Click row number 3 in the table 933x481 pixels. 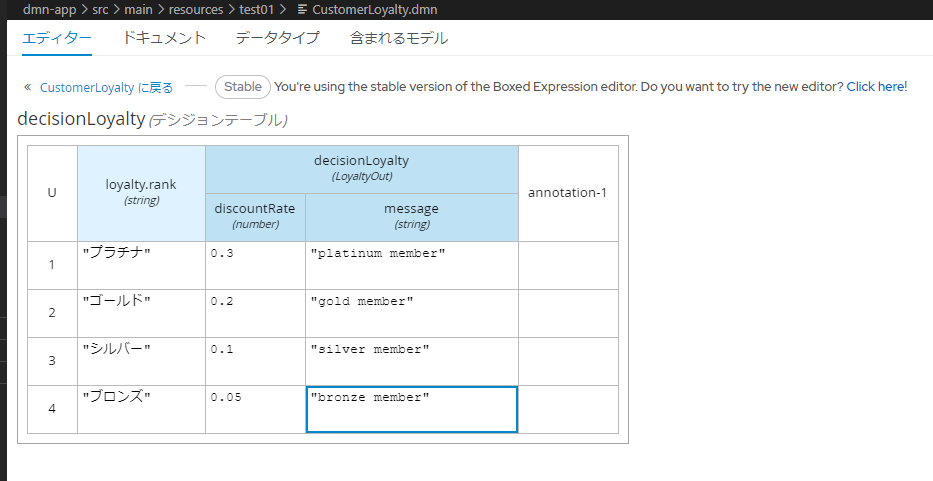click(52, 361)
